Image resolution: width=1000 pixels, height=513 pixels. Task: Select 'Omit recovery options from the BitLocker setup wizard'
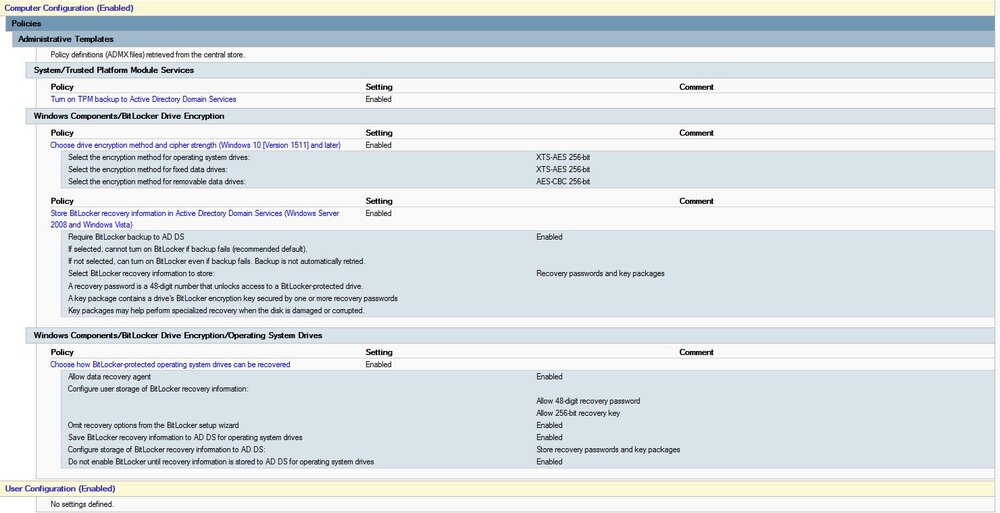154,425
